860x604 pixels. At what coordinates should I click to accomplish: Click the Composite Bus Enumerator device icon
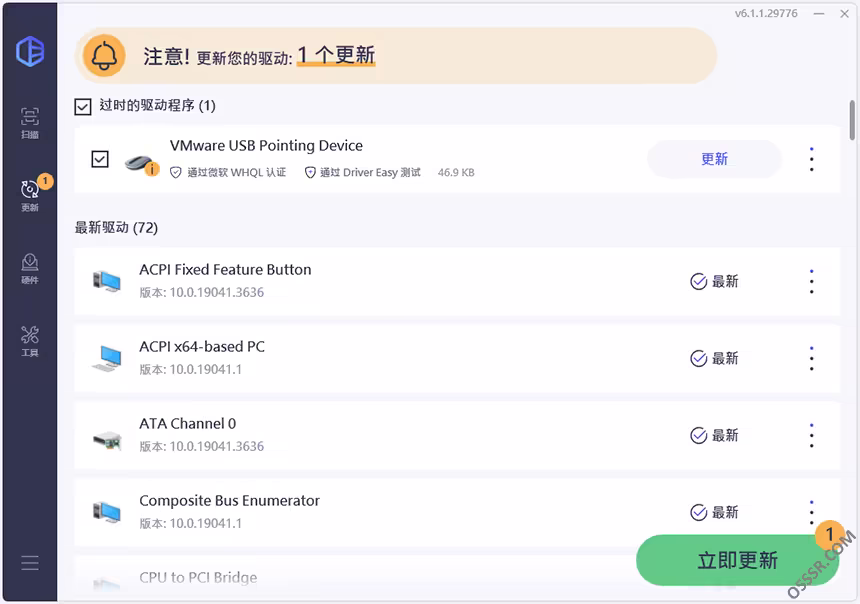(x=106, y=512)
